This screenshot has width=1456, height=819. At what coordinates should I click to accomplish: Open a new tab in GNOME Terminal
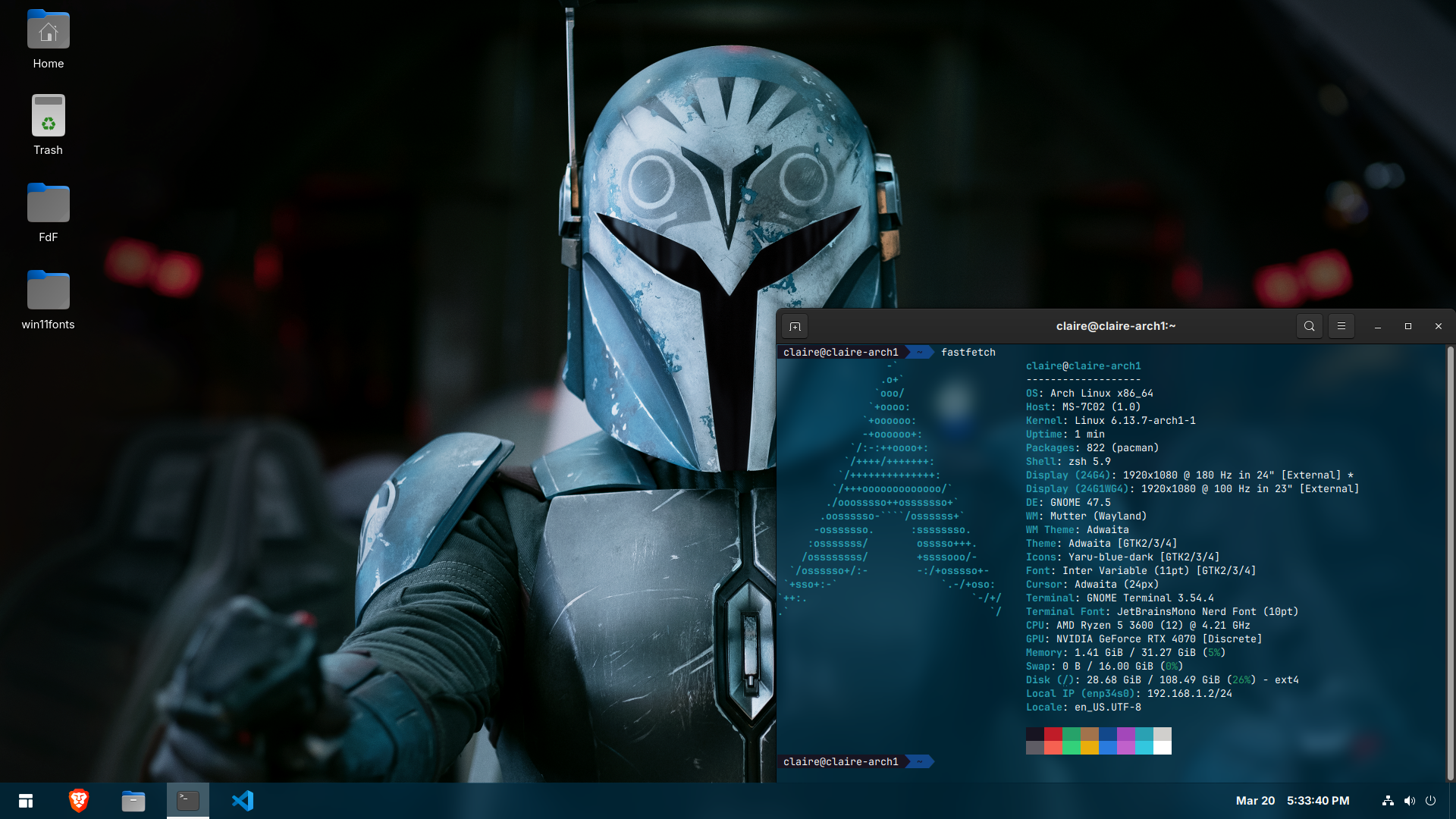pos(795,326)
